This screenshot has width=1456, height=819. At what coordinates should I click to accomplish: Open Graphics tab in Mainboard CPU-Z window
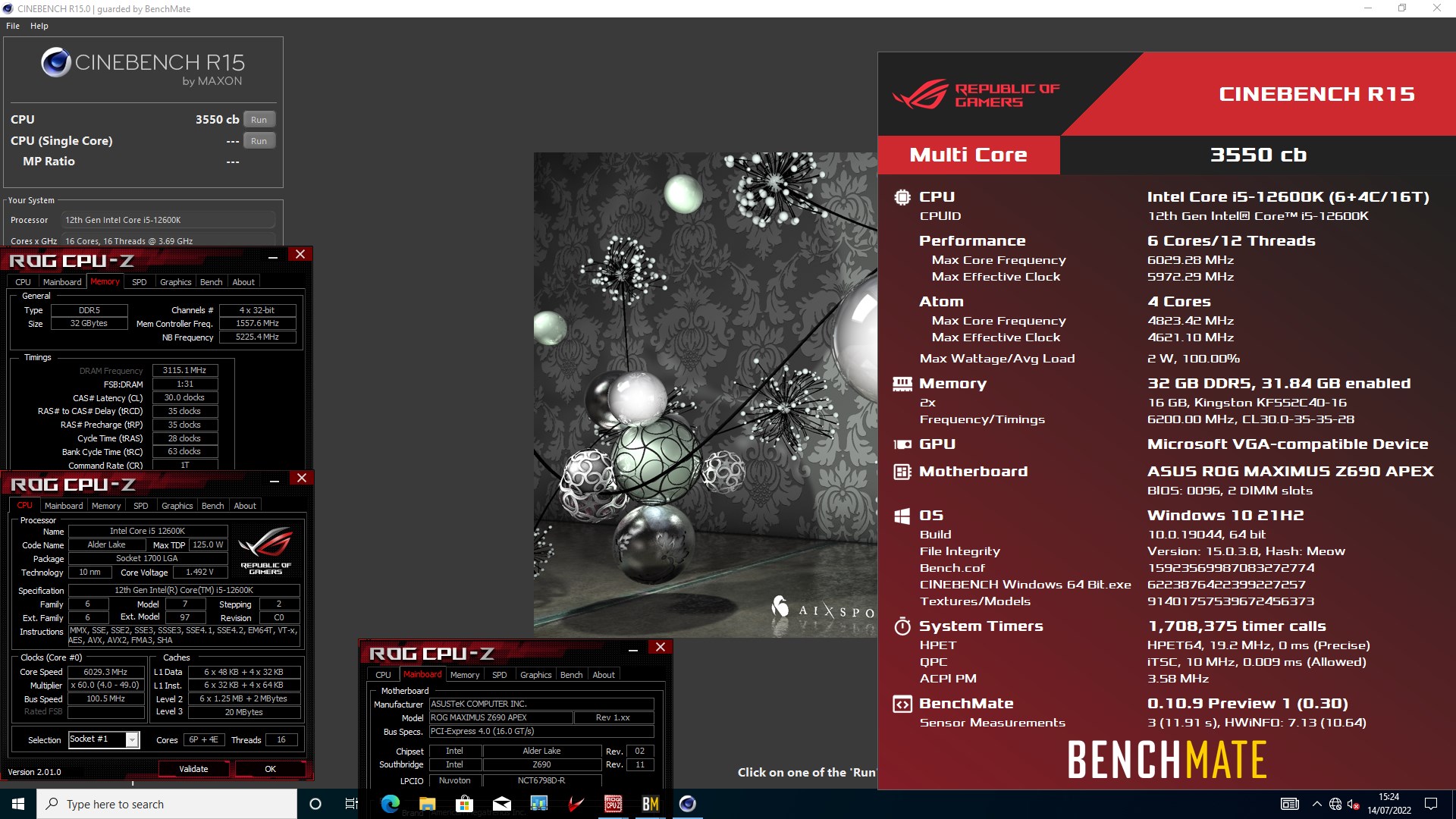(x=536, y=675)
